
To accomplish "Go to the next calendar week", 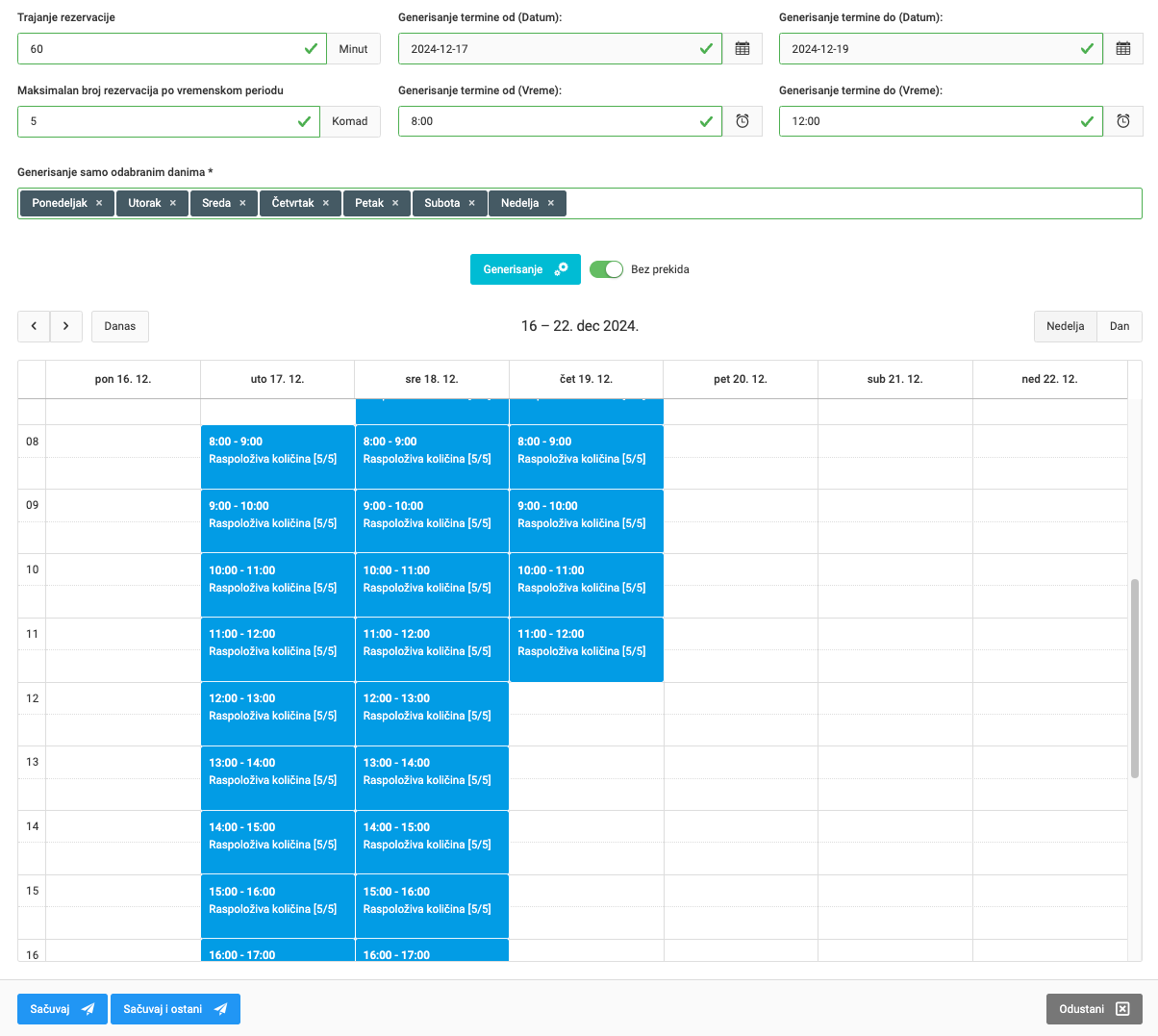I will tap(65, 326).
